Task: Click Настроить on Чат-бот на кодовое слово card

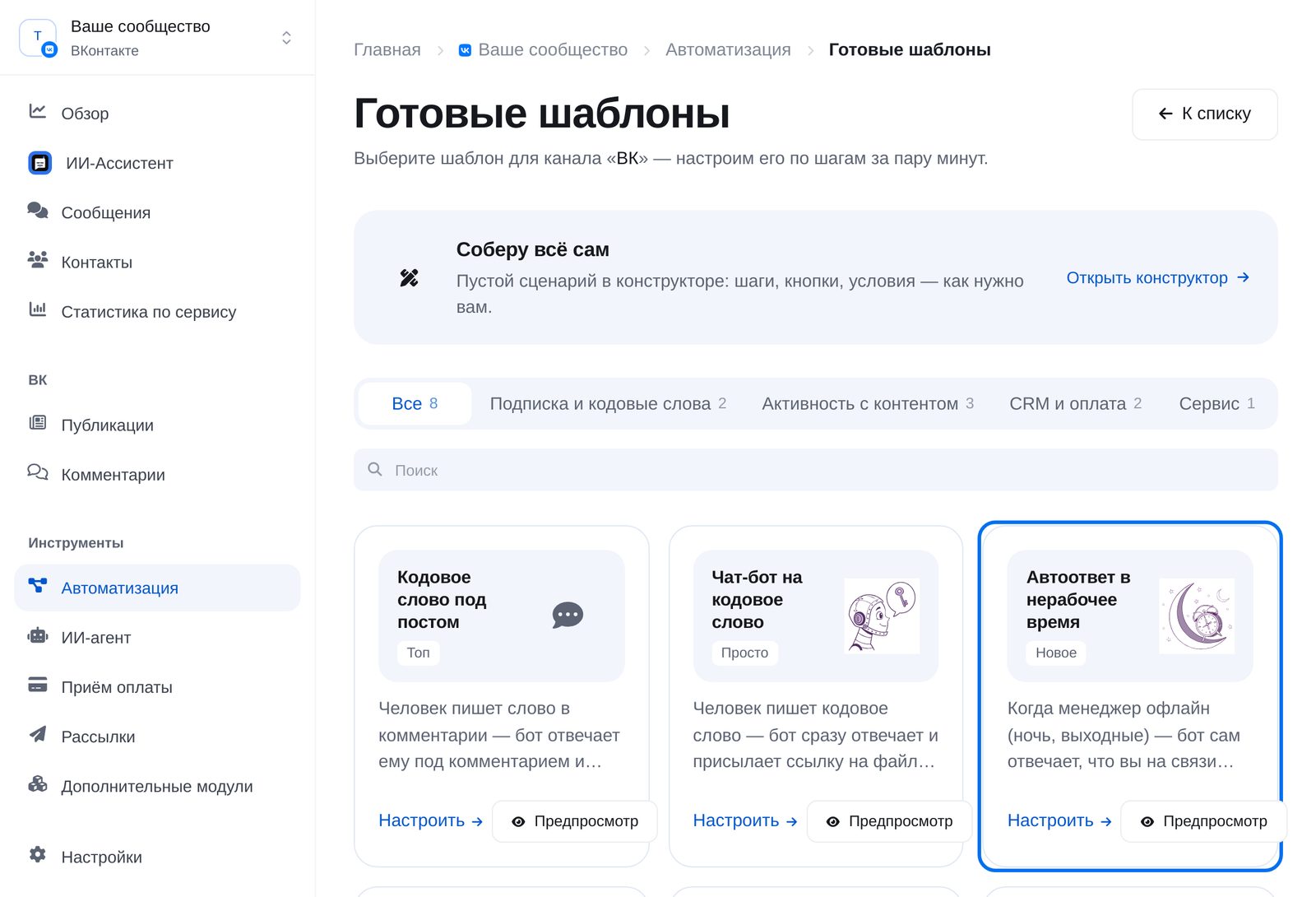Action: tap(745, 820)
